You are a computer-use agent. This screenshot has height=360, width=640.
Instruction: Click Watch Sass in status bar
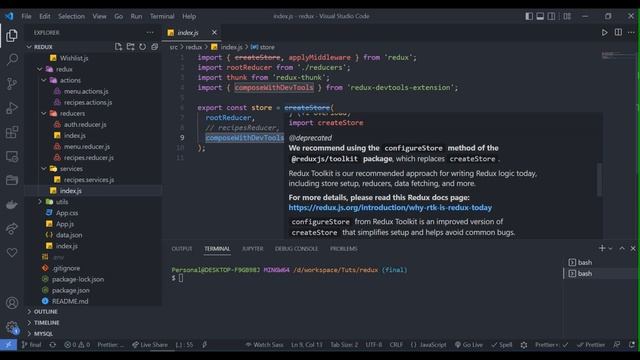[264, 345]
